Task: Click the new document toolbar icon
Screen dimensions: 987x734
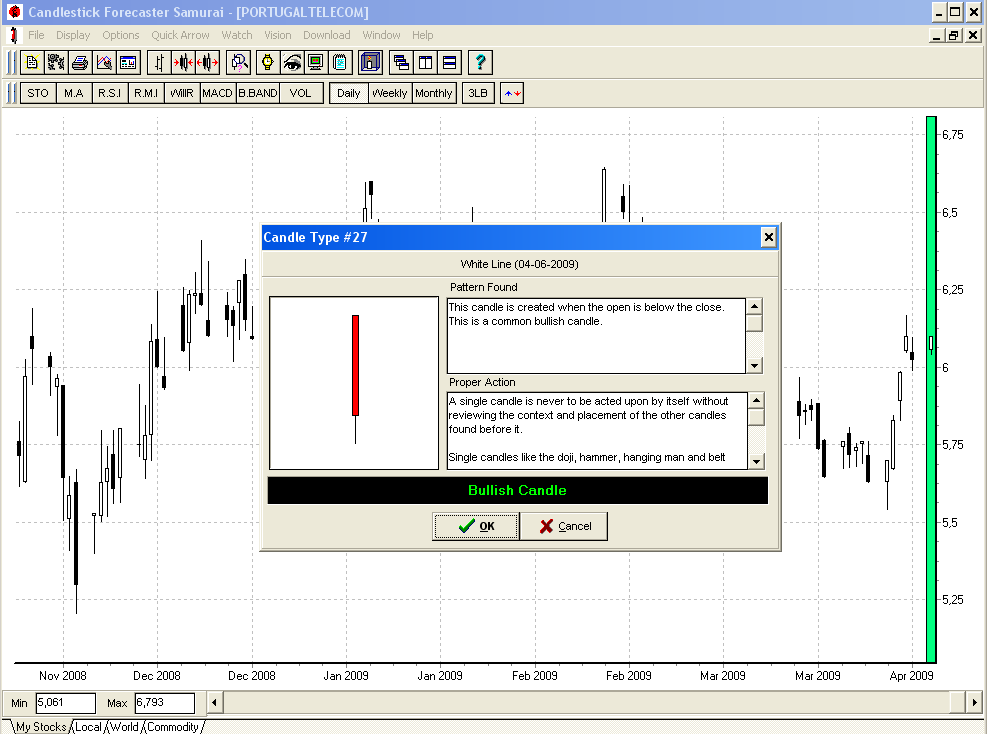Action: [31, 62]
